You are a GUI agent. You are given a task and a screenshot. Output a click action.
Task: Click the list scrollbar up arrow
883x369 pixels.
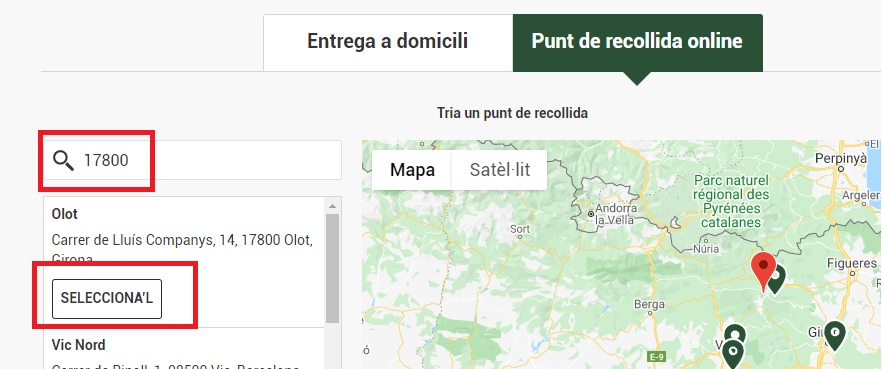coord(332,206)
